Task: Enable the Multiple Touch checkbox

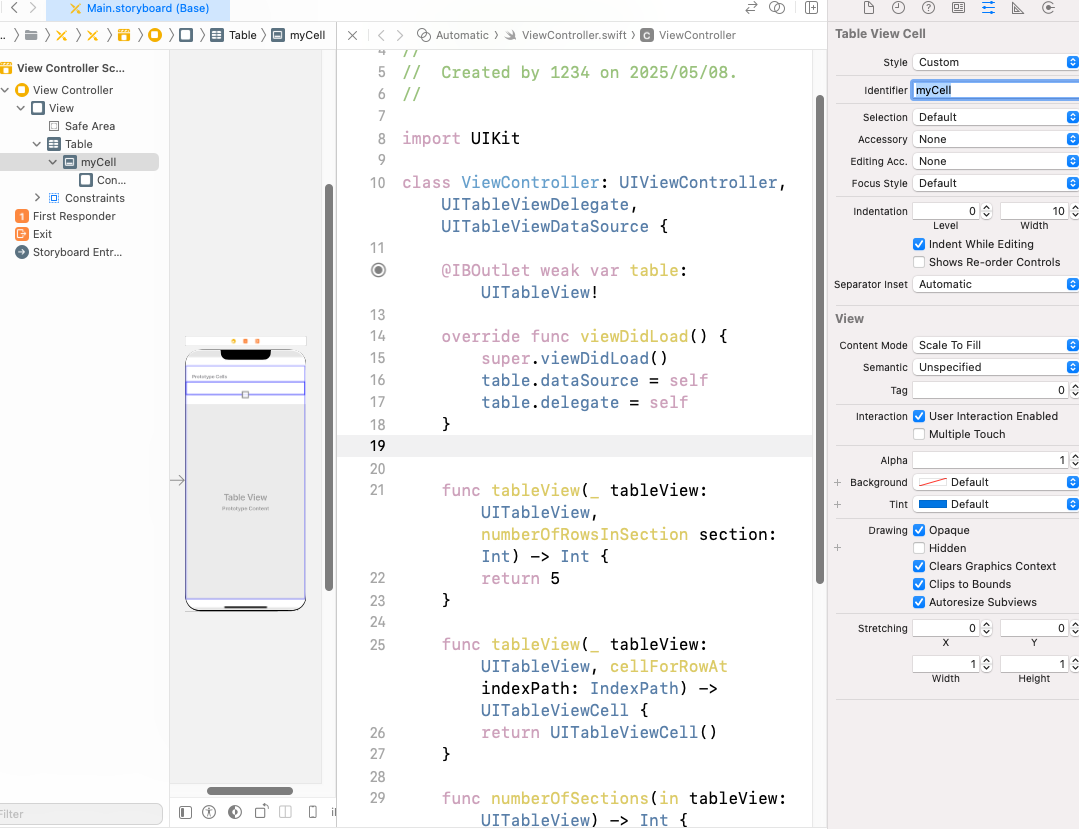Action: 919,434
